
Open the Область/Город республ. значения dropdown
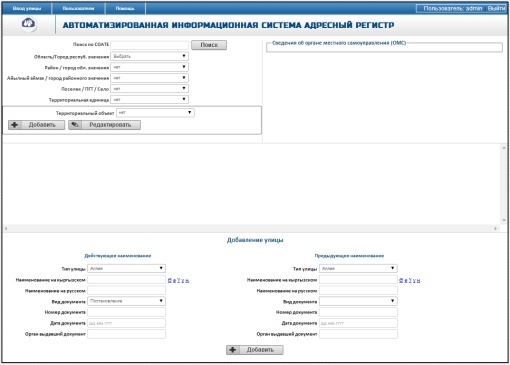point(150,56)
